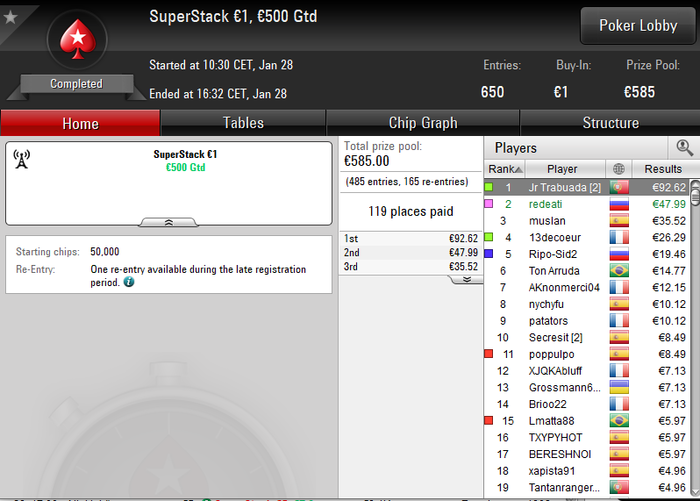This screenshot has width=700, height=501.
Task: Click the Poker Lobby button
Action: pos(638,25)
